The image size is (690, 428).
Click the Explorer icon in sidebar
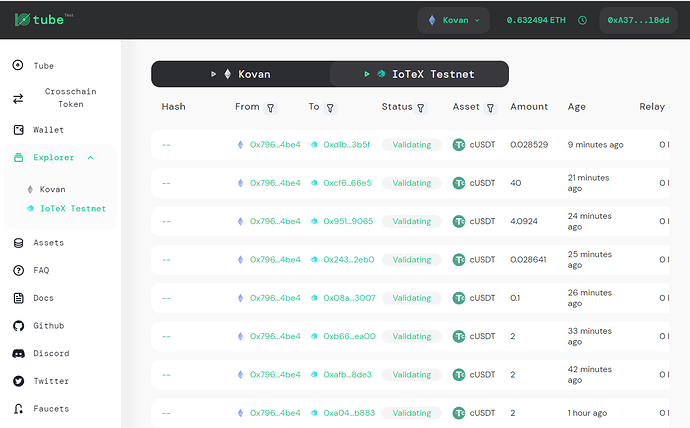coord(18,157)
